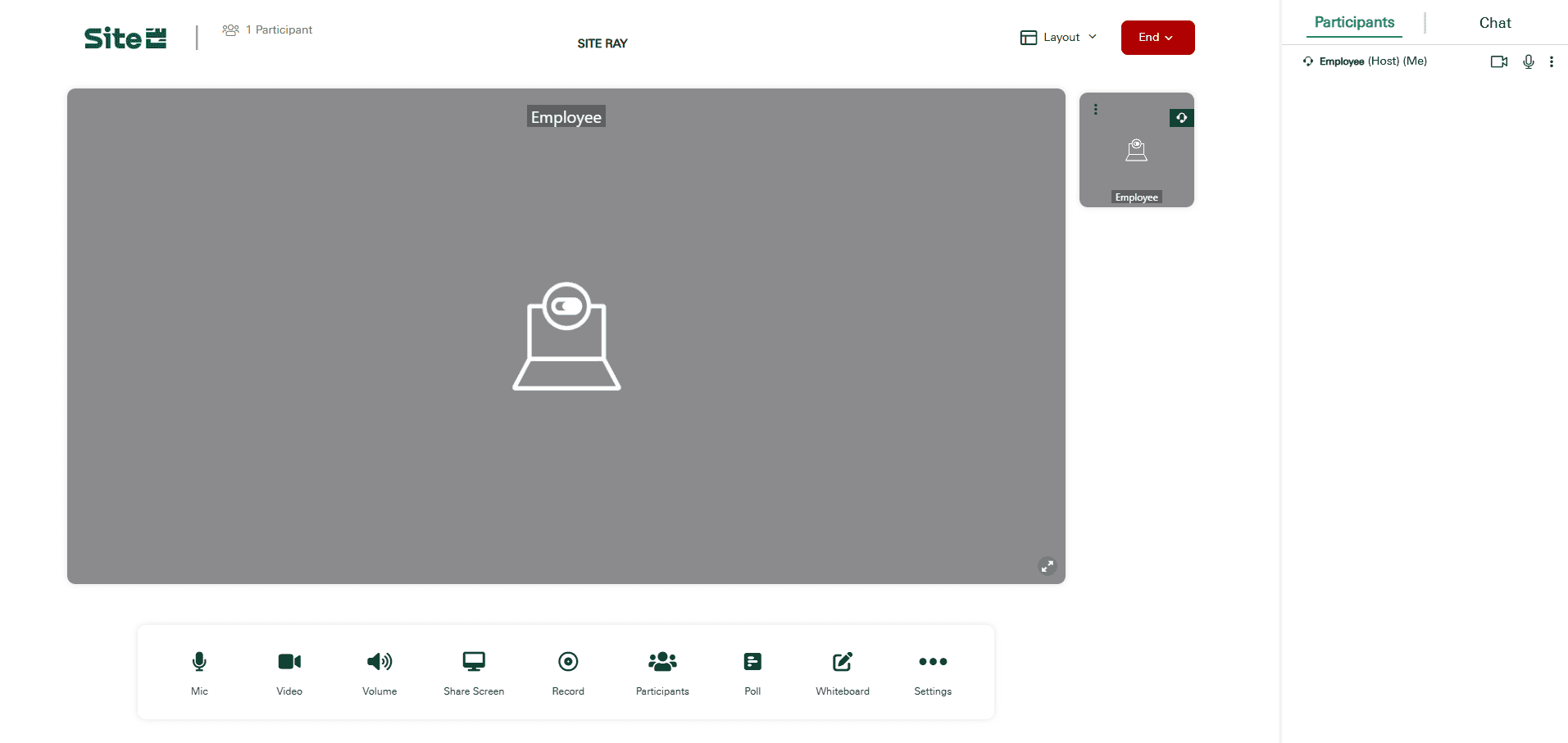Toggle Employee's camera in the participants list

[1498, 61]
